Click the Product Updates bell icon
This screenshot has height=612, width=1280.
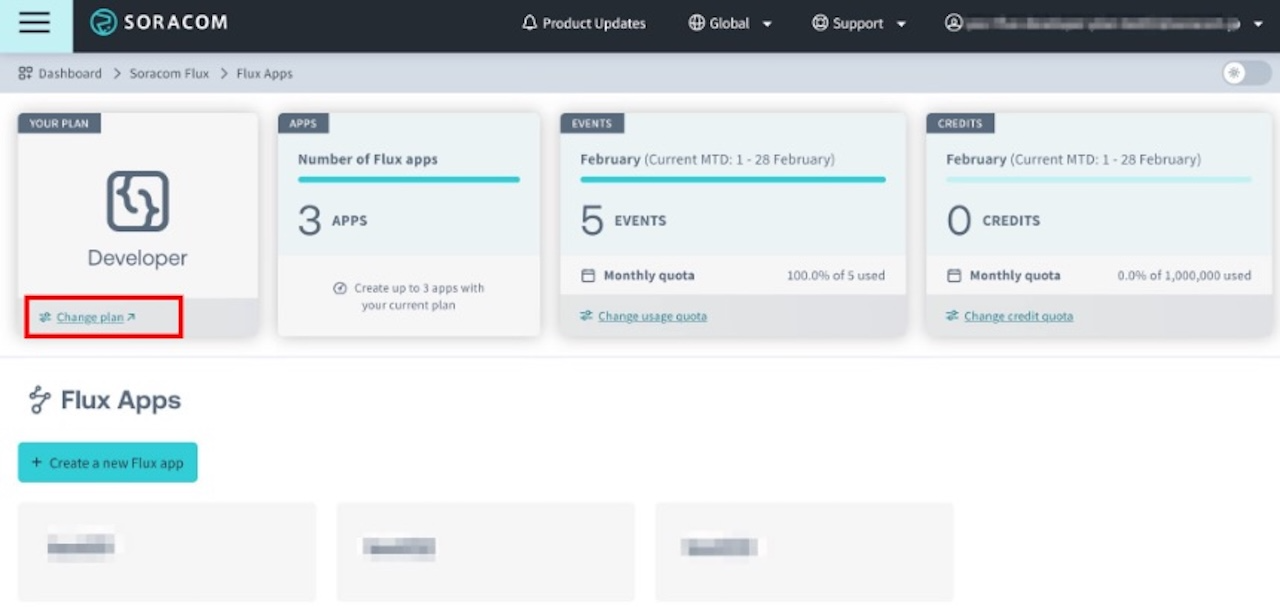[530, 23]
